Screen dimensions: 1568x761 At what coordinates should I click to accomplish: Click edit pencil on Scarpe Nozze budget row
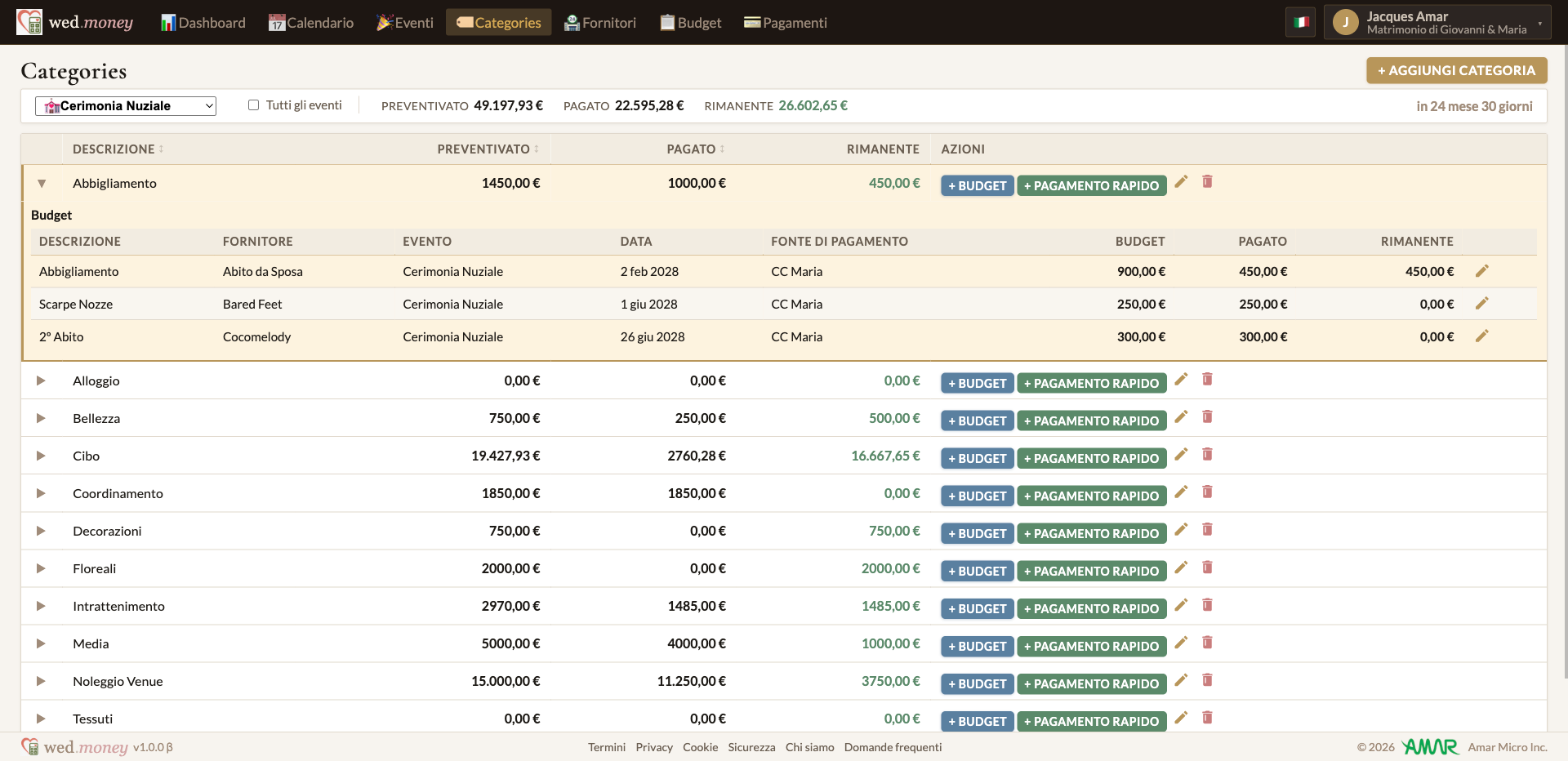(x=1482, y=303)
